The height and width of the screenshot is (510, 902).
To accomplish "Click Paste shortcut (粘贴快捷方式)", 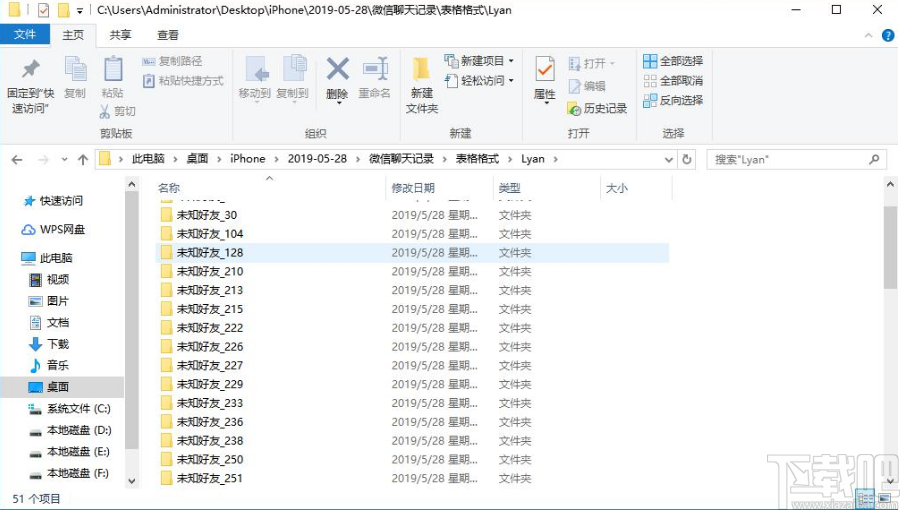I will (183, 80).
